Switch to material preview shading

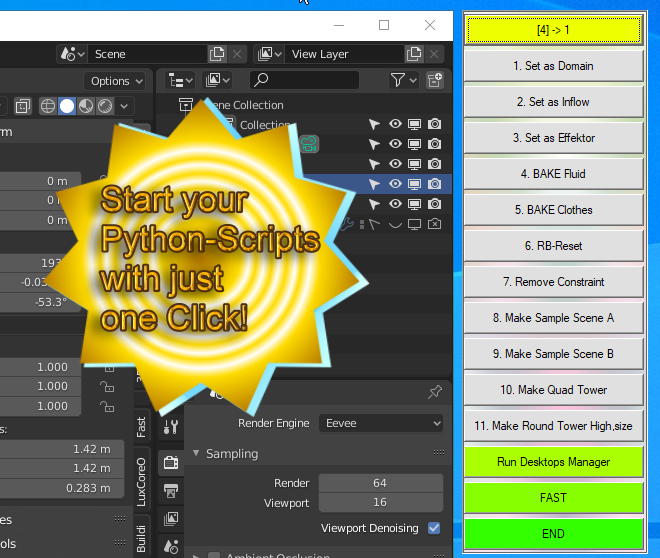[86, 106]
